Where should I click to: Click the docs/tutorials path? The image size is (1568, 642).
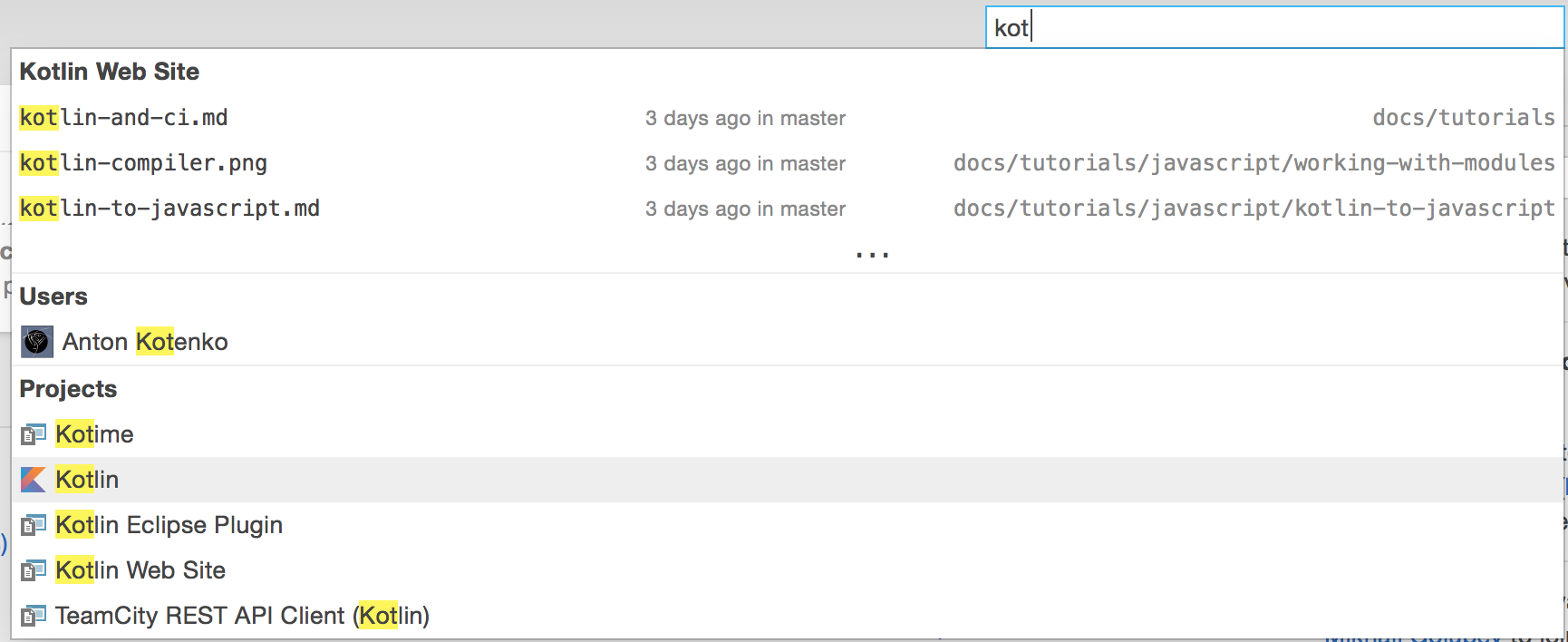1463,118
